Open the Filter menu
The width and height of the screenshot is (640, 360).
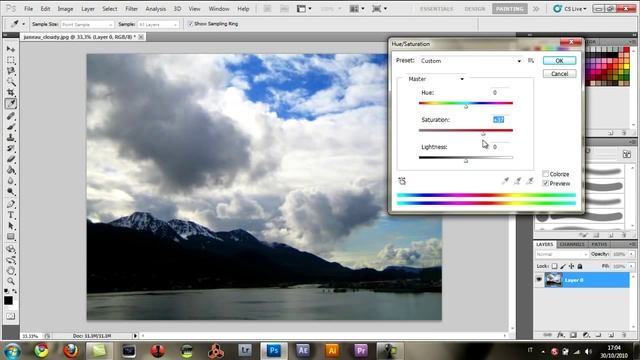click(x=131, y=9)
